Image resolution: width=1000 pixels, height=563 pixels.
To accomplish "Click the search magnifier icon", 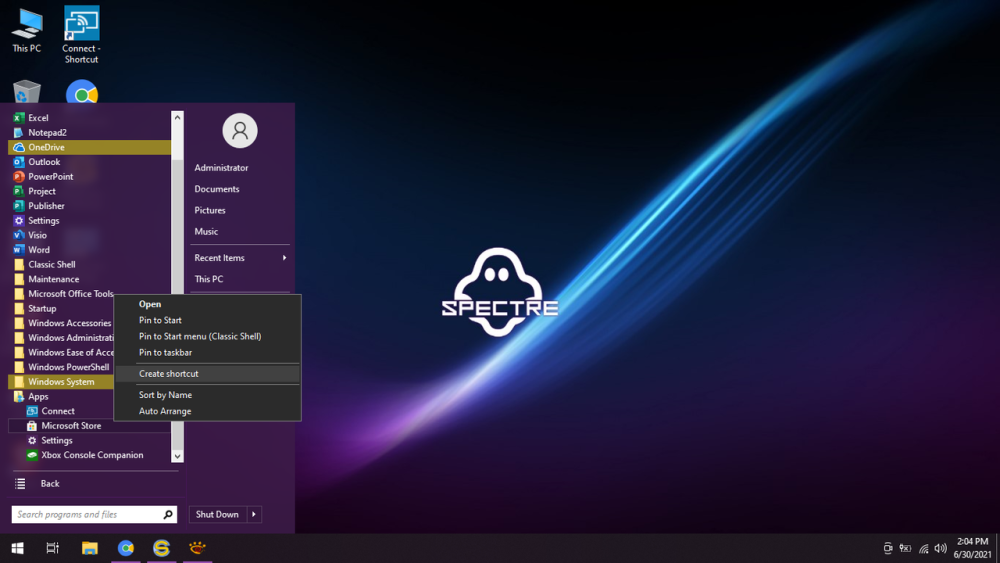I will point(168,515).
